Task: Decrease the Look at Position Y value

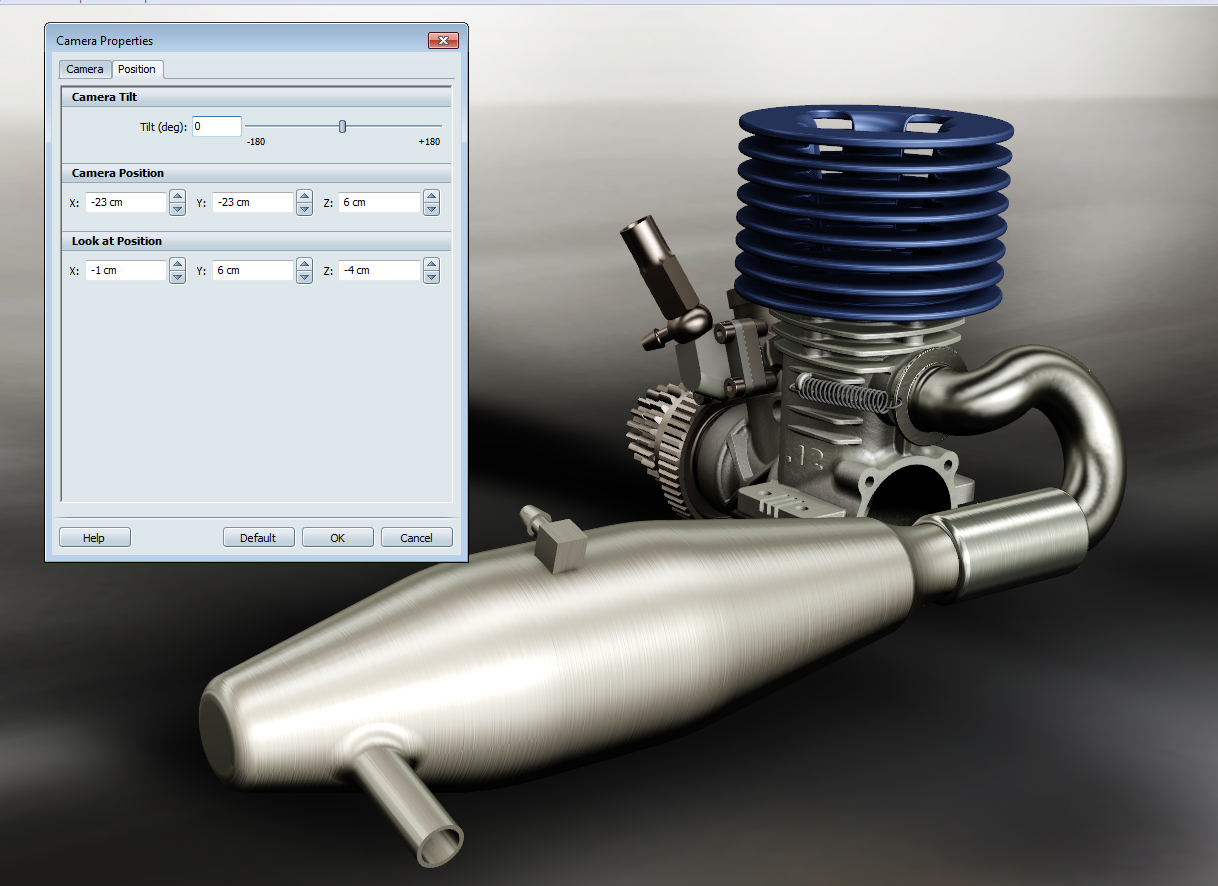Action: tap(304, 277)
